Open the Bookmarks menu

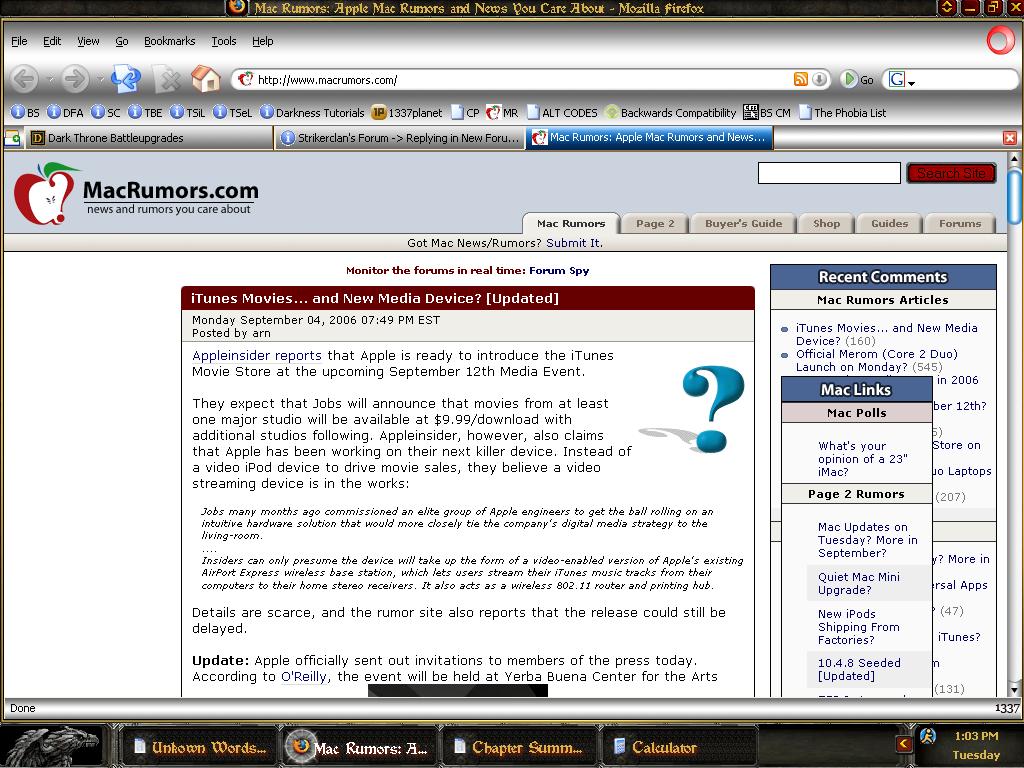click(169, 41)
